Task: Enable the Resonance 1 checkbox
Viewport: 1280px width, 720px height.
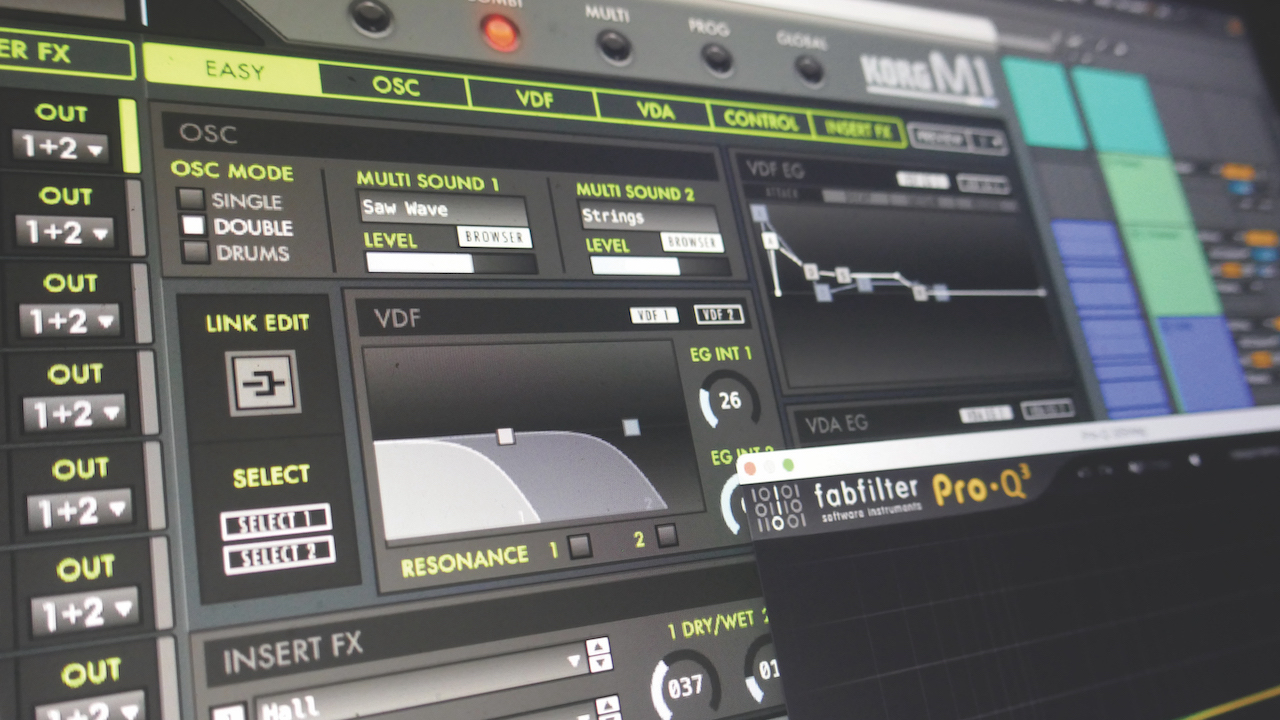Action: coord(579,546)
